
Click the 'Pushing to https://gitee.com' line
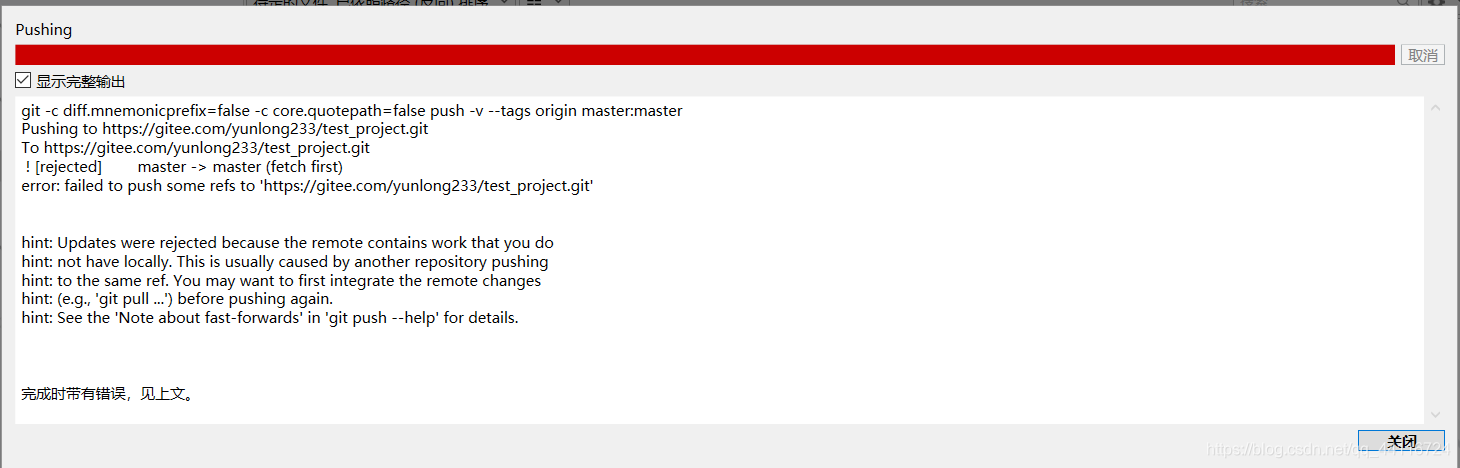click(x=225, y=129)
